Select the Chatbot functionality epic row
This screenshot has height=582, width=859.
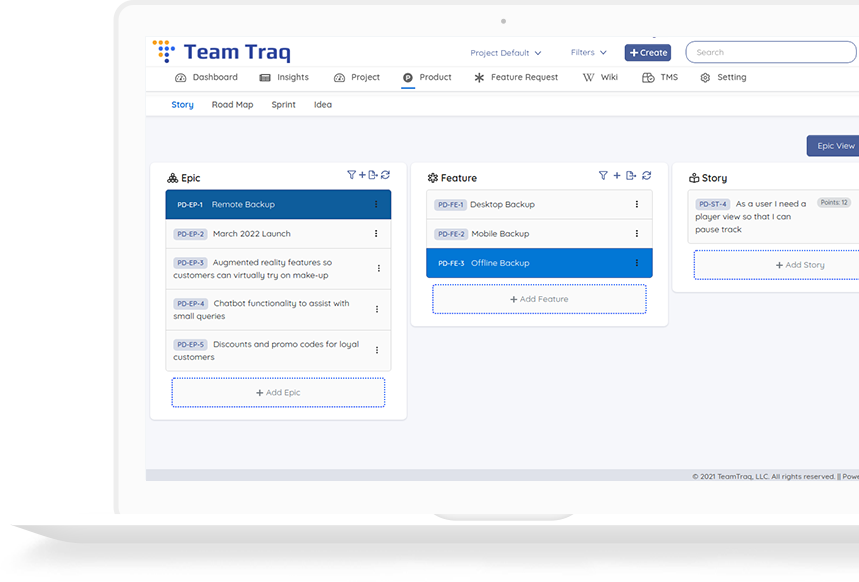click(x=278, y=309)
